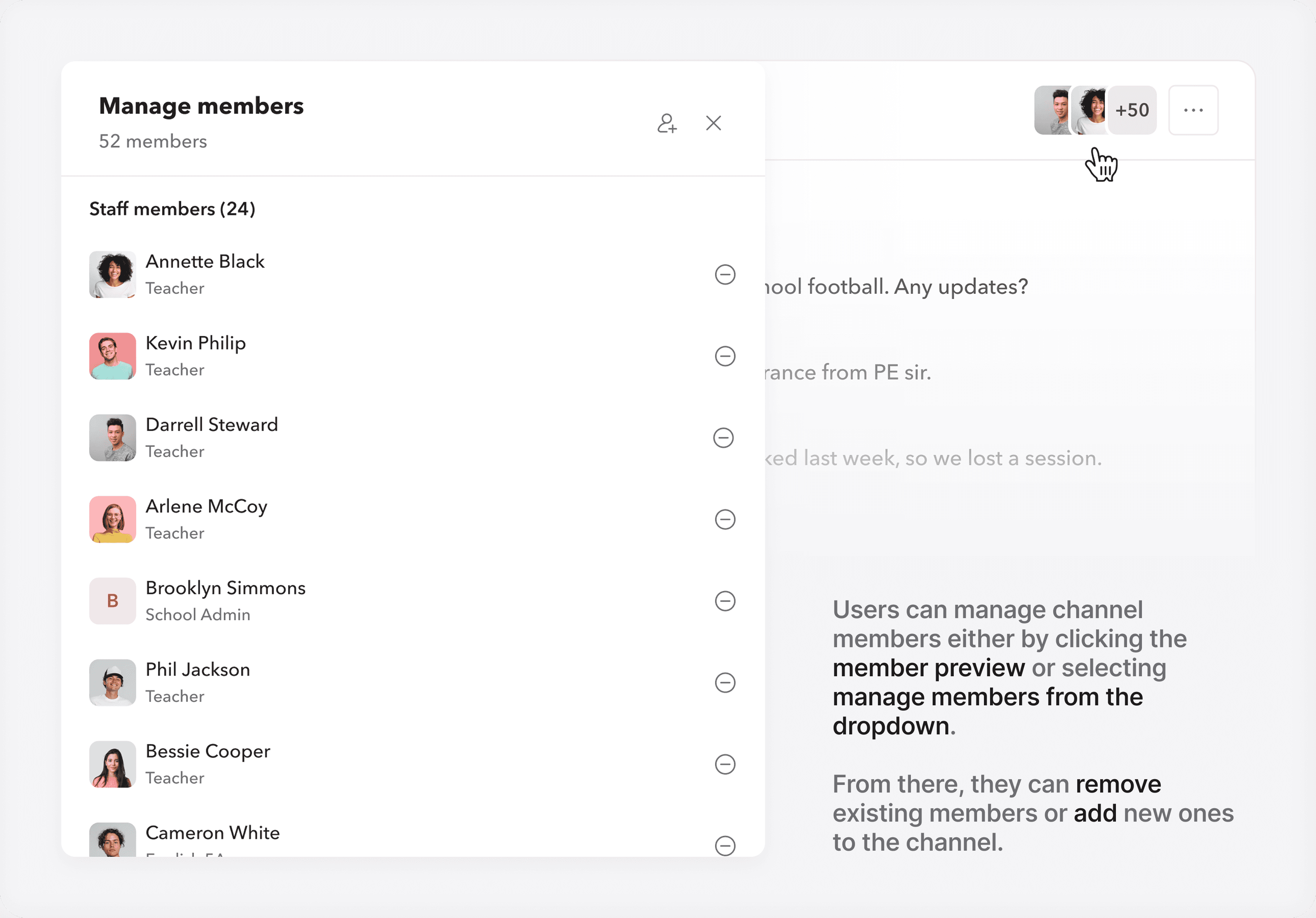Select the Bessie Cooper avatar photo

pyautogui.click(x=112, y=765)
